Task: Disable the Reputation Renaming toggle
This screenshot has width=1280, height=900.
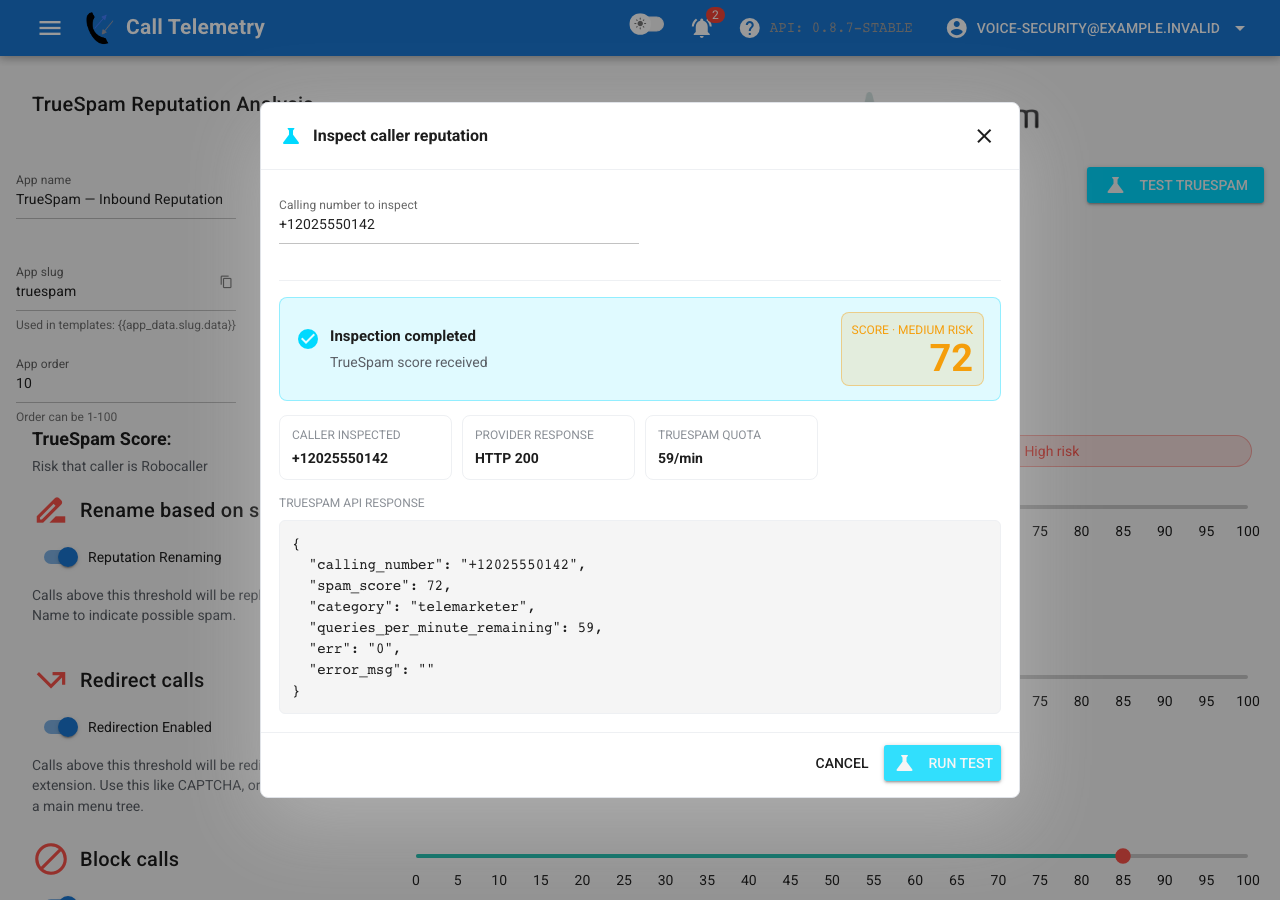Action: click(x=61, y=557)
